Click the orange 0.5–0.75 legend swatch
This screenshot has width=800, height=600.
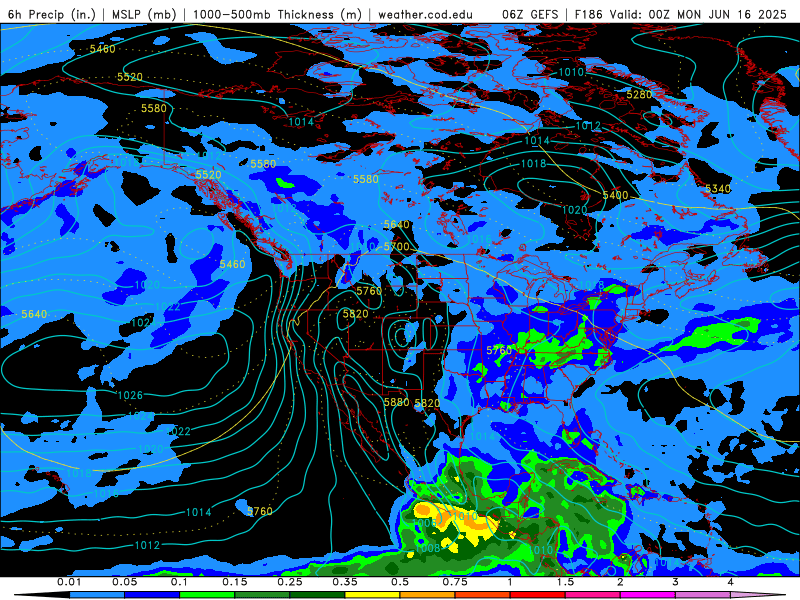coord(428,595)
